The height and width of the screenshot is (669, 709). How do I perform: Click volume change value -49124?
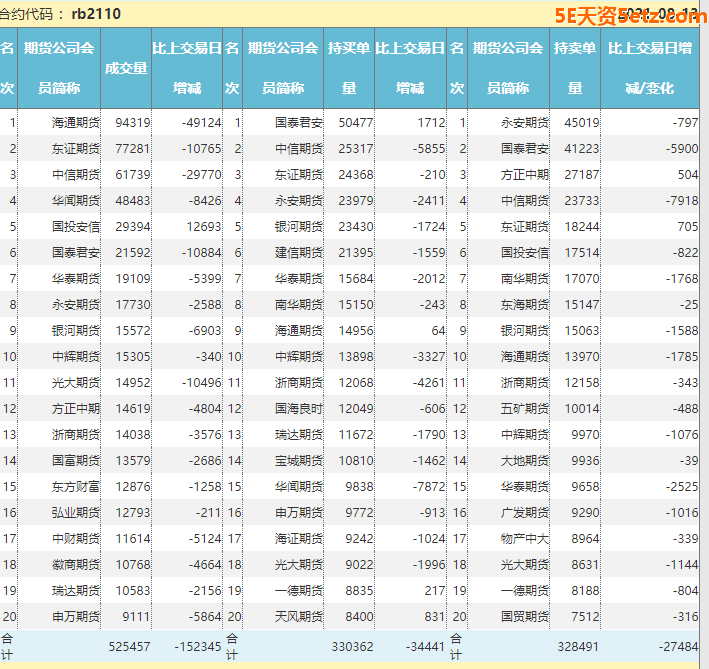click(202, 122)
